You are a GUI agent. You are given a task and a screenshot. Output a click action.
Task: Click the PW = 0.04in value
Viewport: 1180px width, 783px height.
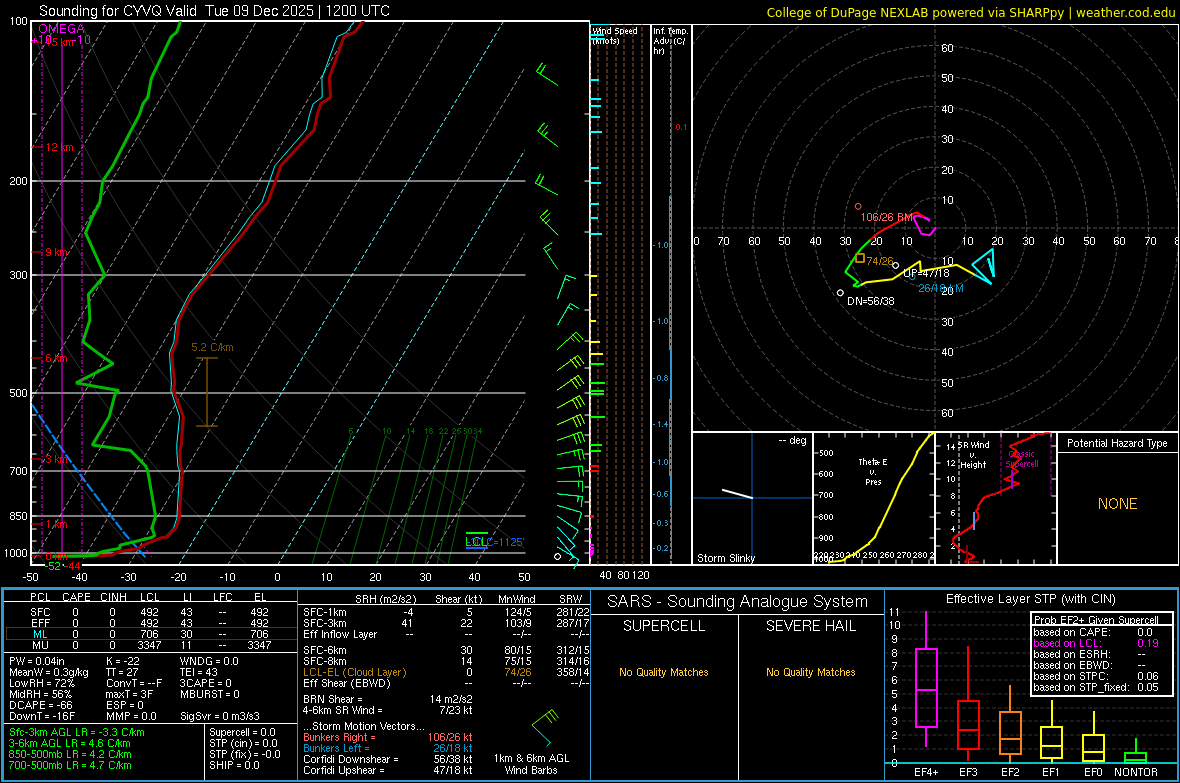pos(37,661)
